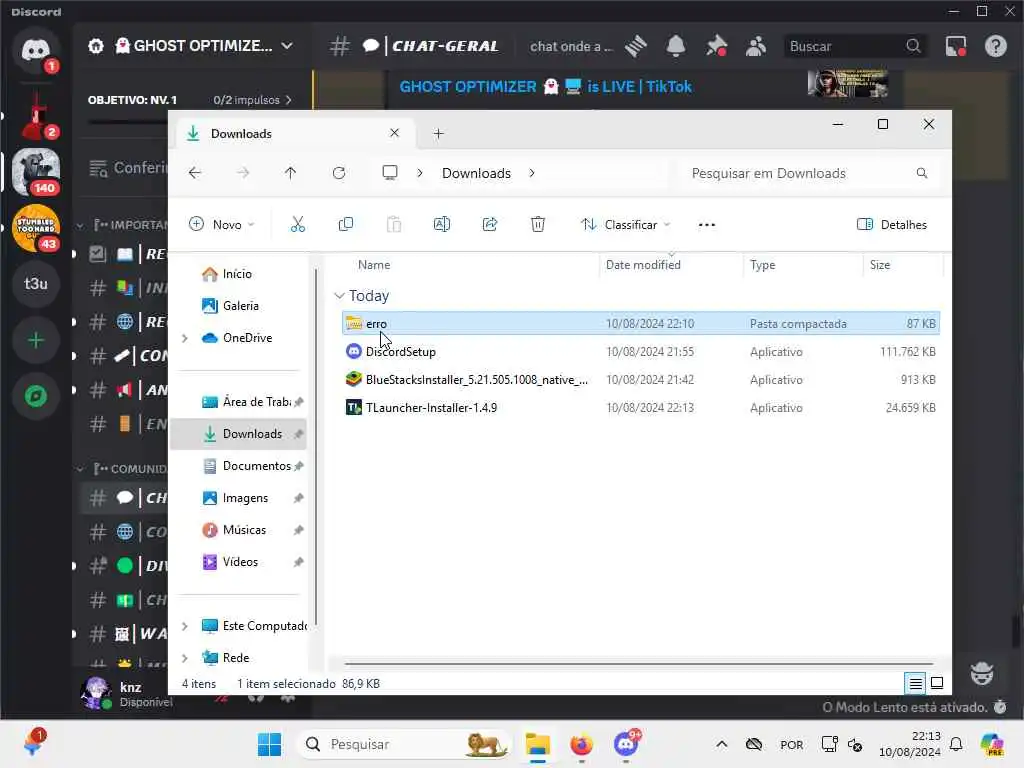Open Discord taskbar icon

[626, 744]
